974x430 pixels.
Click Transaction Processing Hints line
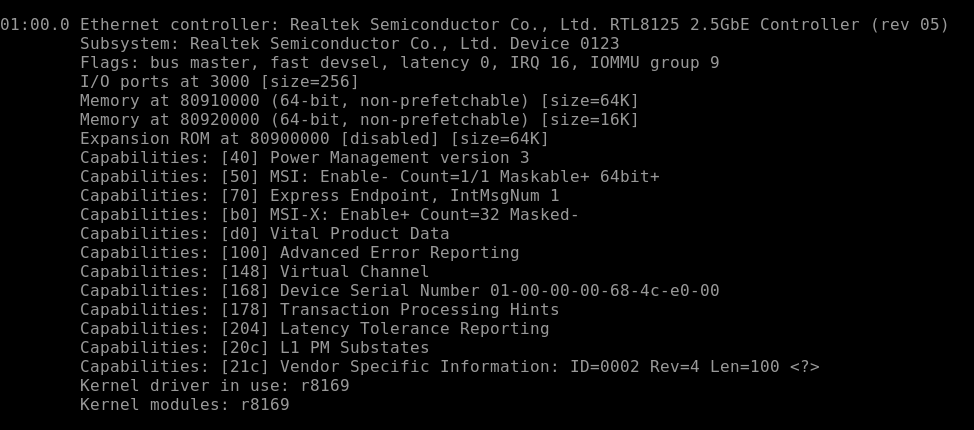point(320,309)
